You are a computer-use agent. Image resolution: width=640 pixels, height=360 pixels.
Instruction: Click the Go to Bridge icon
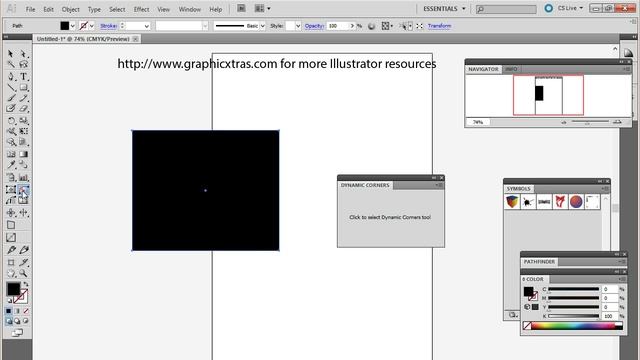[241, 8]
